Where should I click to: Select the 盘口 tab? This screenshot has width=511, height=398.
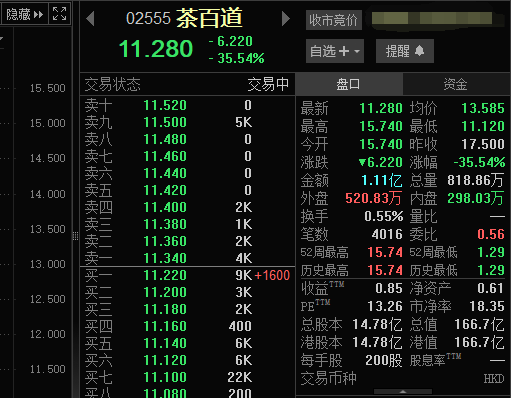click(349, 84)
